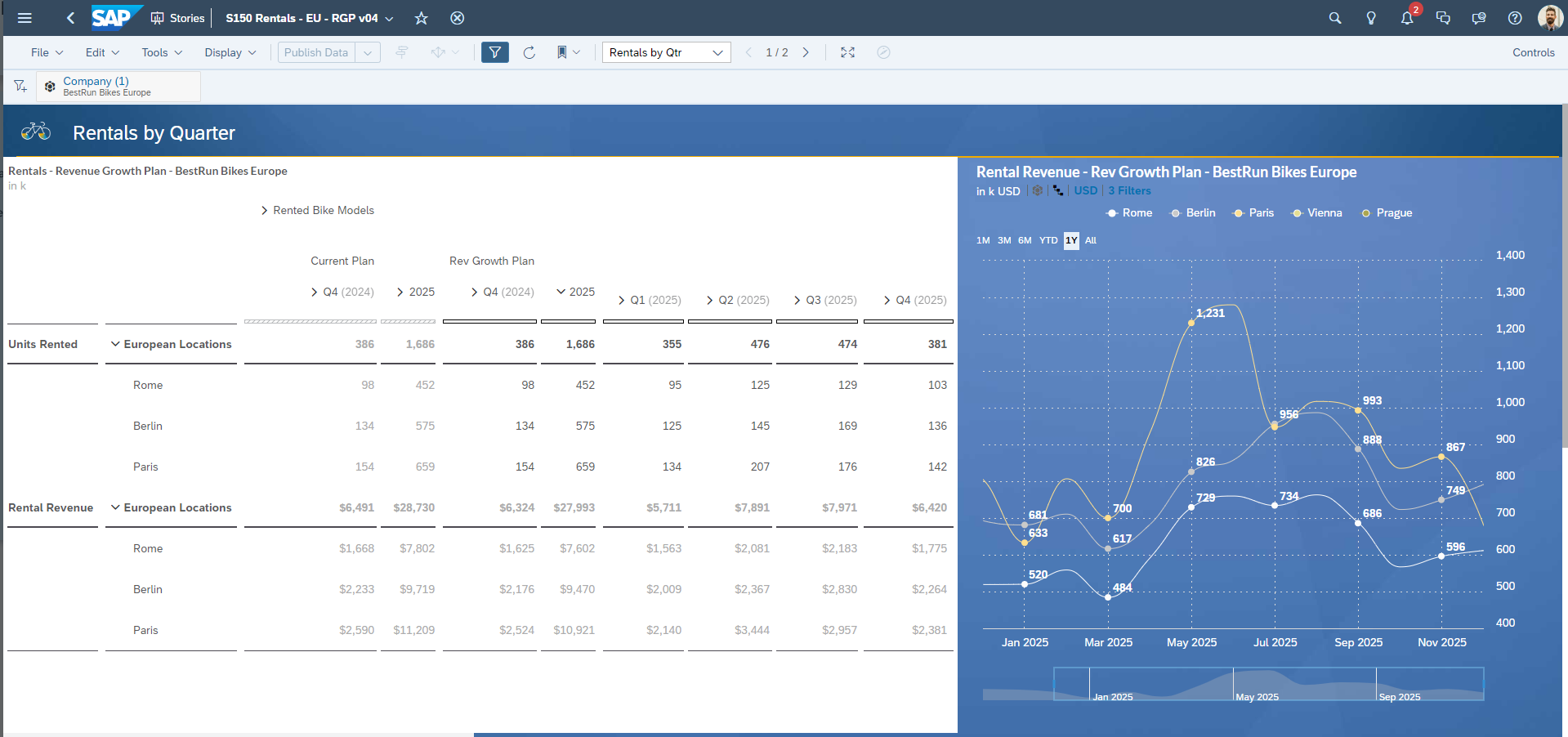The height and width of the screenshot is (737, 1568).
Task: Open the Publish Data dropdown arrow
Action: tap(368, 52)
